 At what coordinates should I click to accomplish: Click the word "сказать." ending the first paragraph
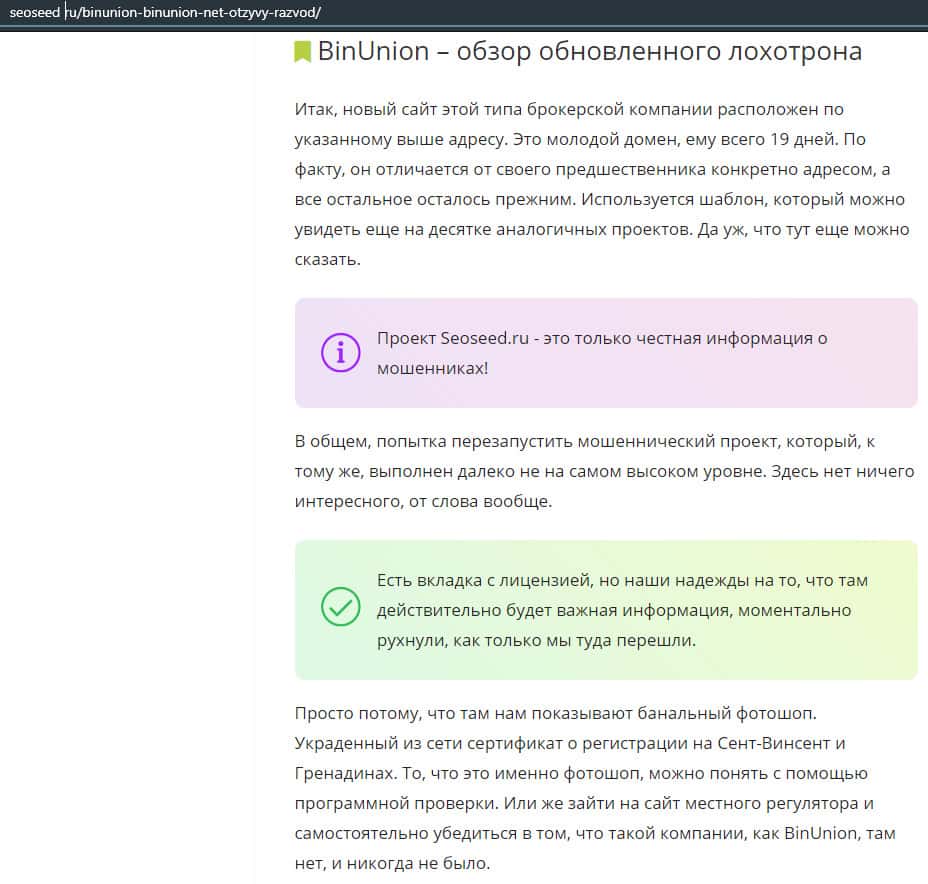point(327,259)
